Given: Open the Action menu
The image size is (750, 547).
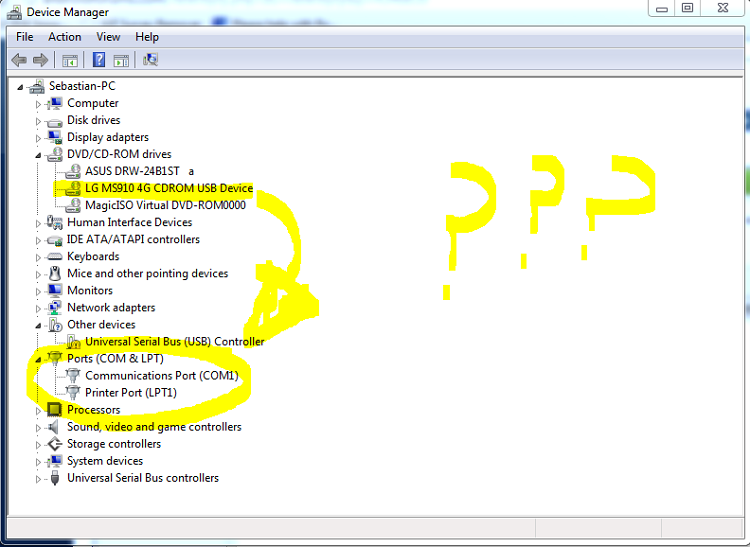Looking at the screenshot, I should point(65,37).
